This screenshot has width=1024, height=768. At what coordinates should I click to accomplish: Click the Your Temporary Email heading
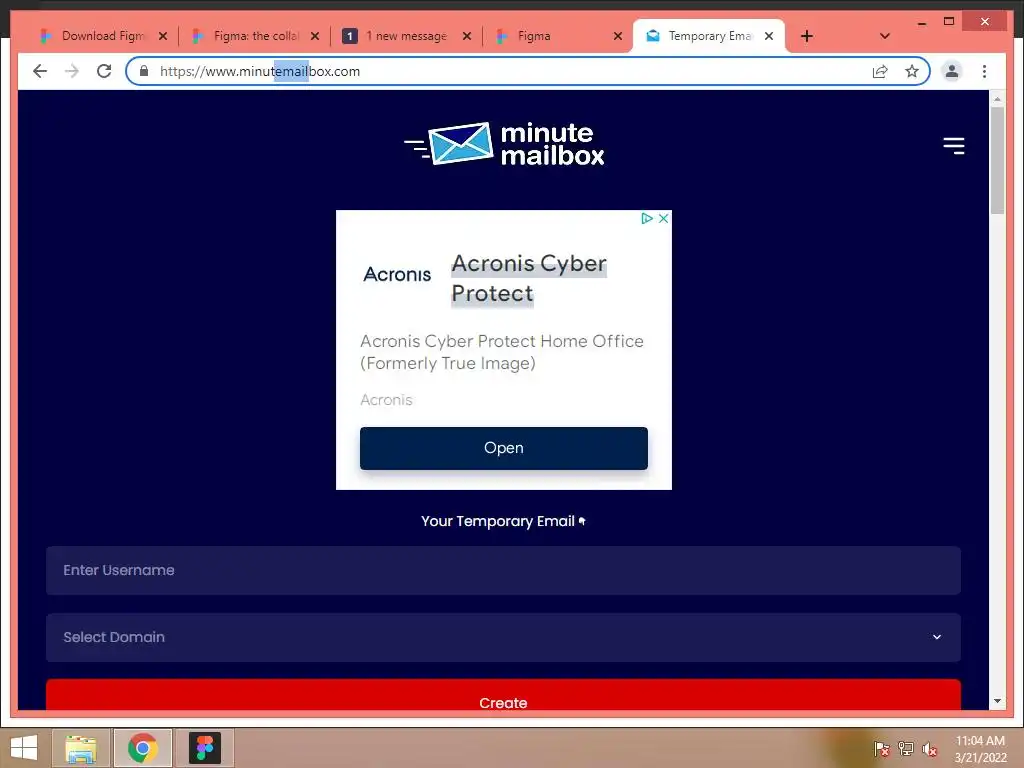[x=503, y=521]
